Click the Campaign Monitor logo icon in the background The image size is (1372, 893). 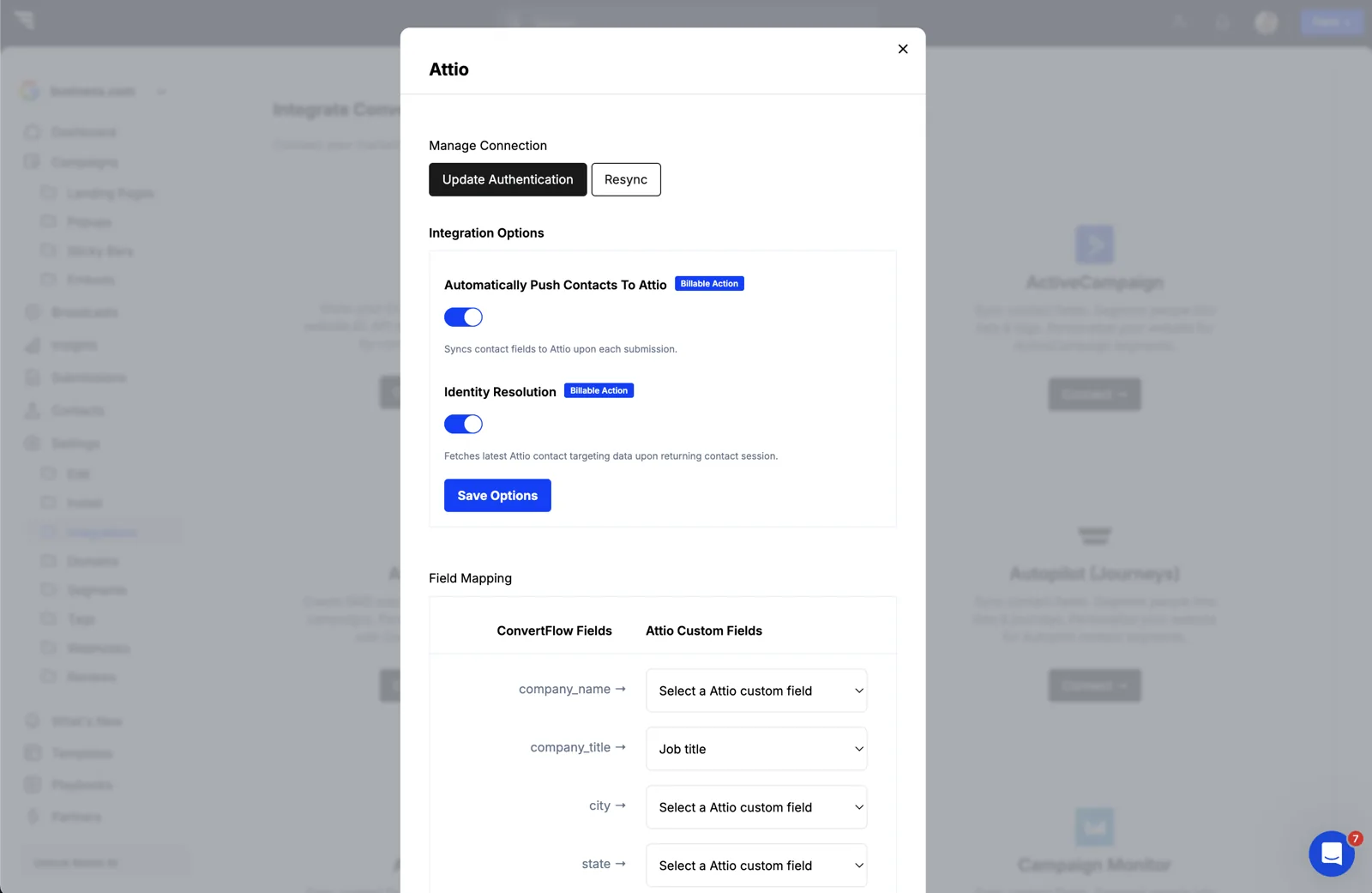click(1095, 827)
